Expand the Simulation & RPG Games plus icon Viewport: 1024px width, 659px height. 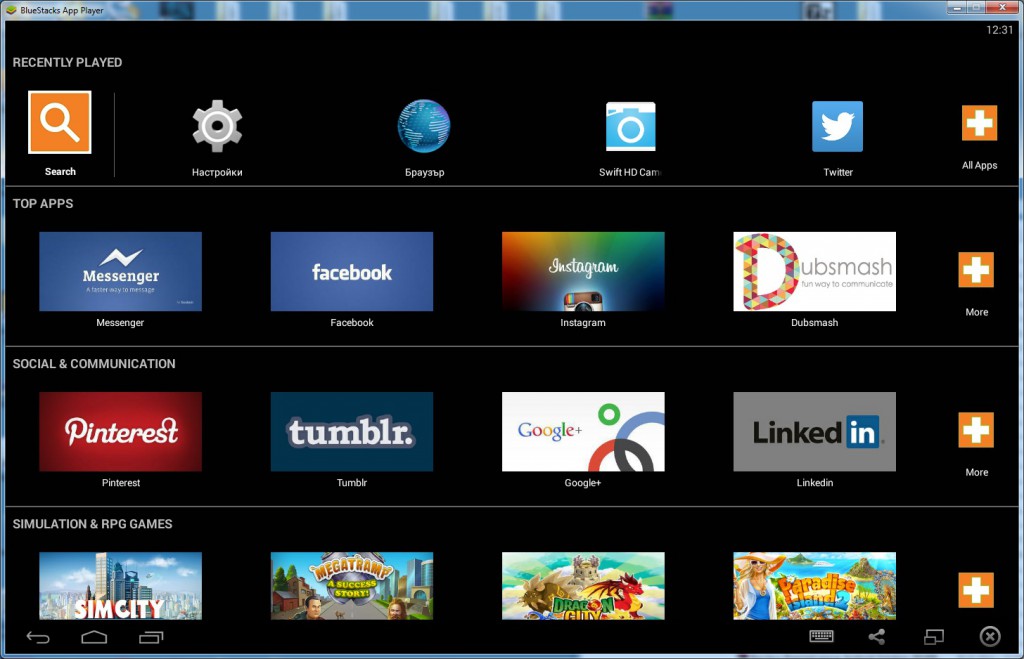tap(976, 590)
